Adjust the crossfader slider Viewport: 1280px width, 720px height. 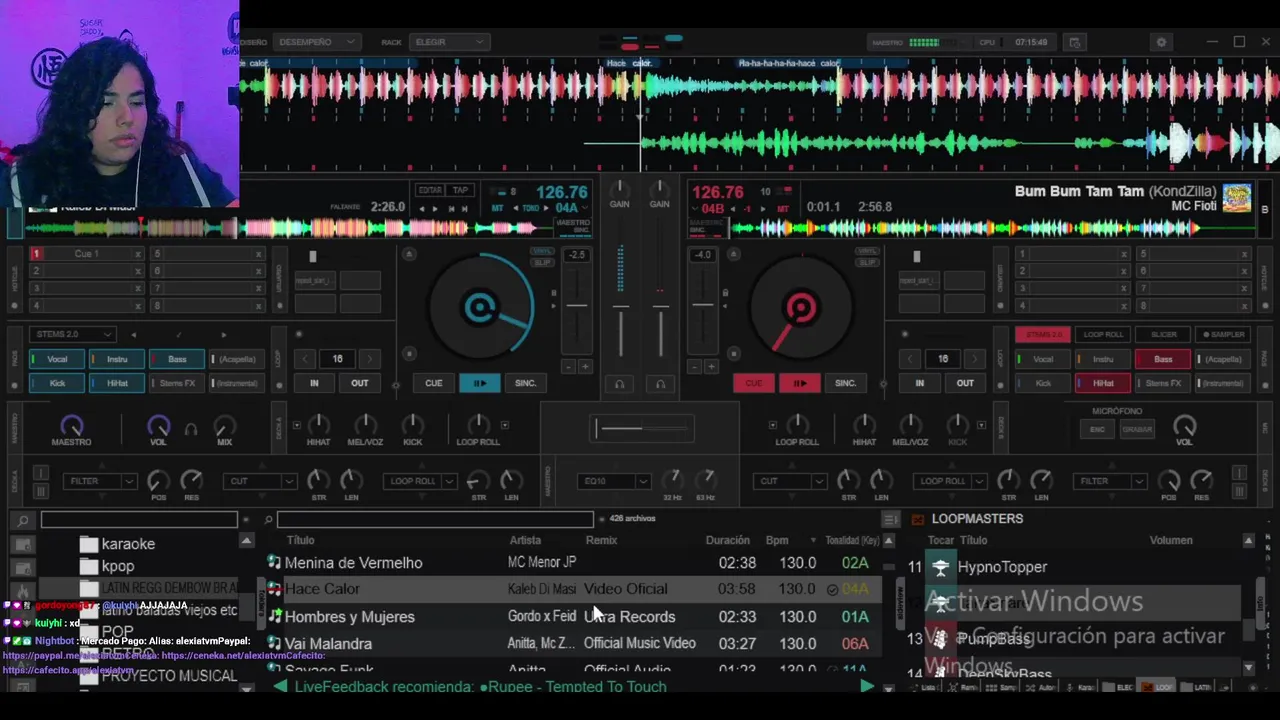(641, 429)
